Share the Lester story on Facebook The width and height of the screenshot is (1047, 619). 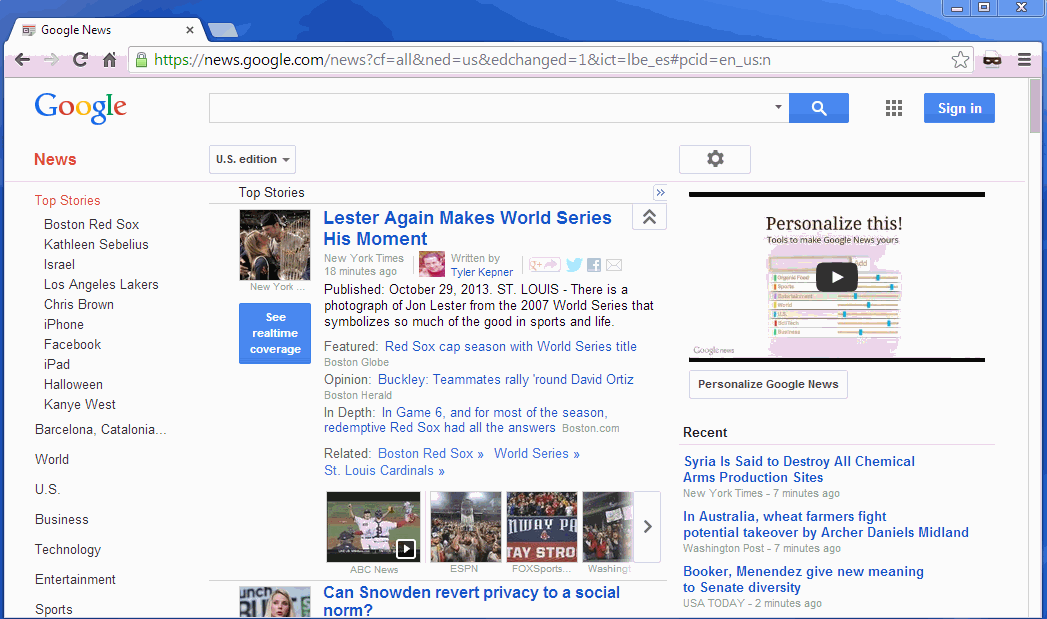594,265
